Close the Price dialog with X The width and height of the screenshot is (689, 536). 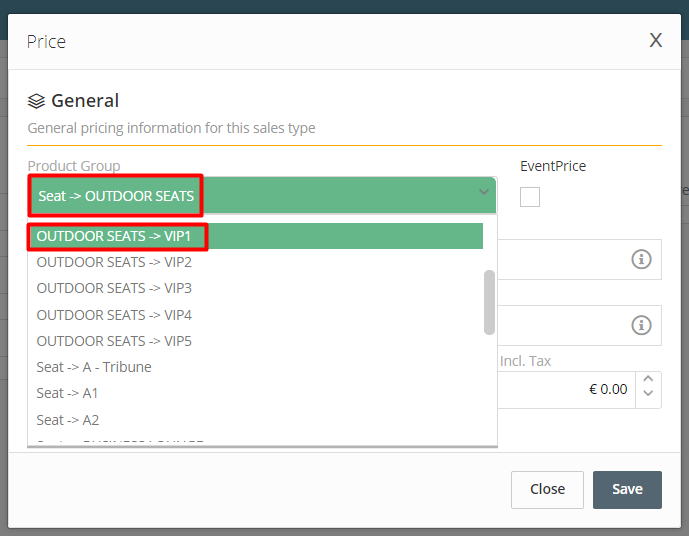(x=656, y=40)
